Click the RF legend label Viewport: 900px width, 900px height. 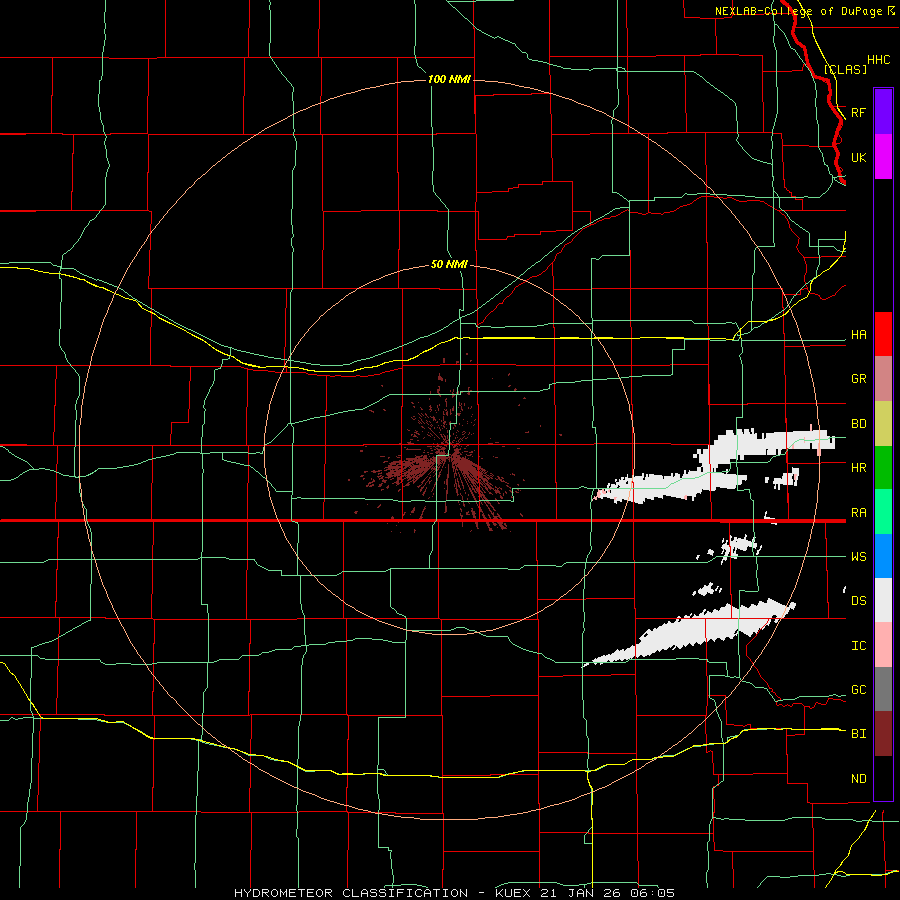pyautogui.click(x=859, y=112)
